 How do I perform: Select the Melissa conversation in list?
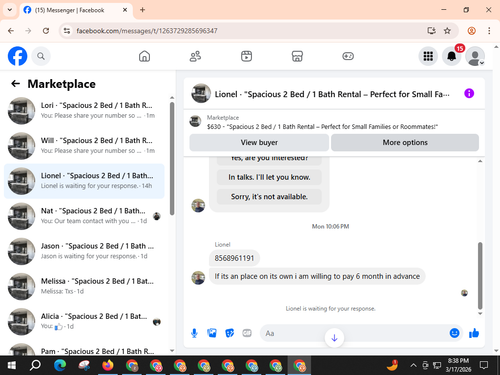(x=84, y=286)
